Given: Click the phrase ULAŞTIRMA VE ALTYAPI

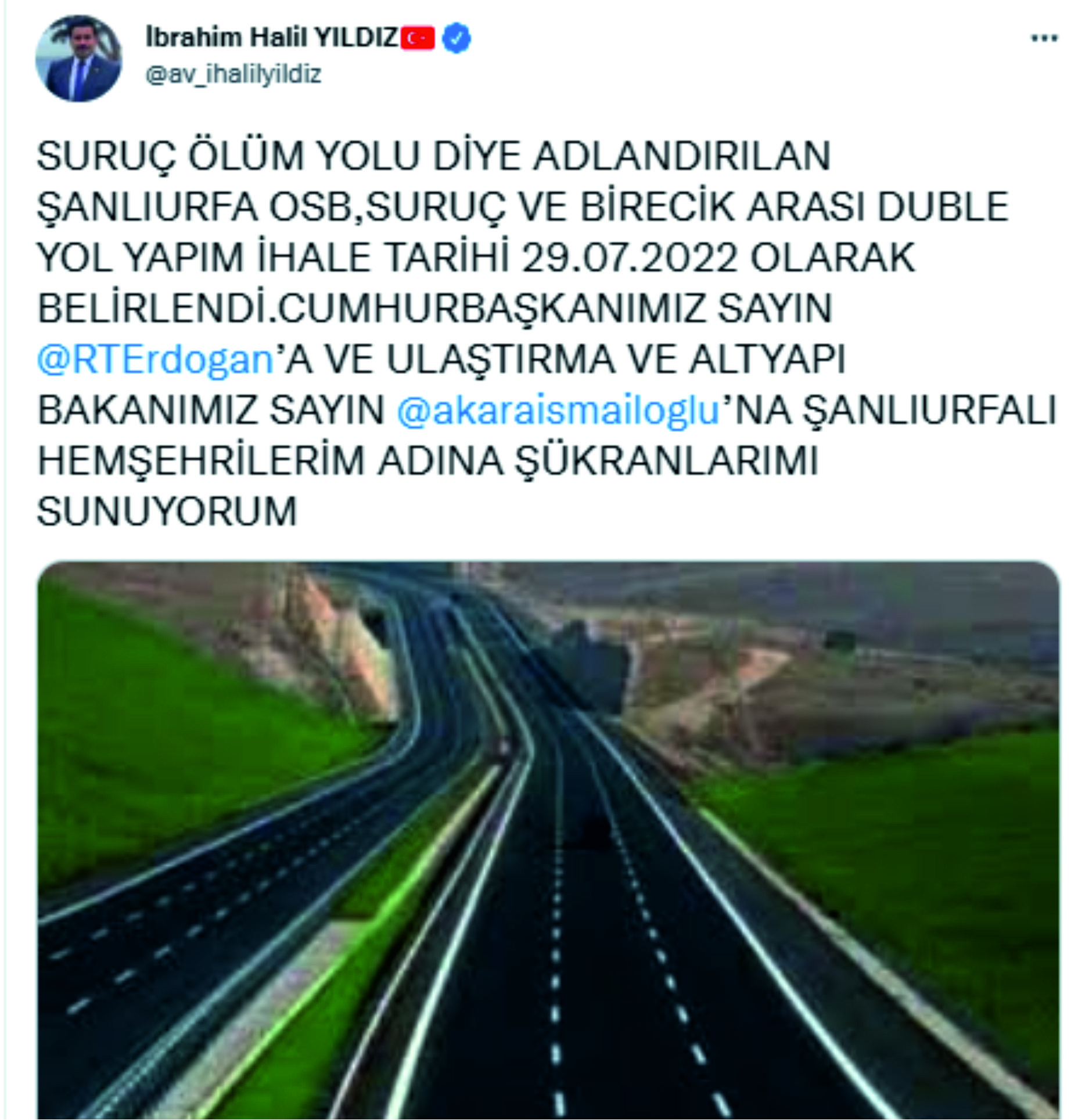Looking at the screenshot, I should tap(616, 359).
